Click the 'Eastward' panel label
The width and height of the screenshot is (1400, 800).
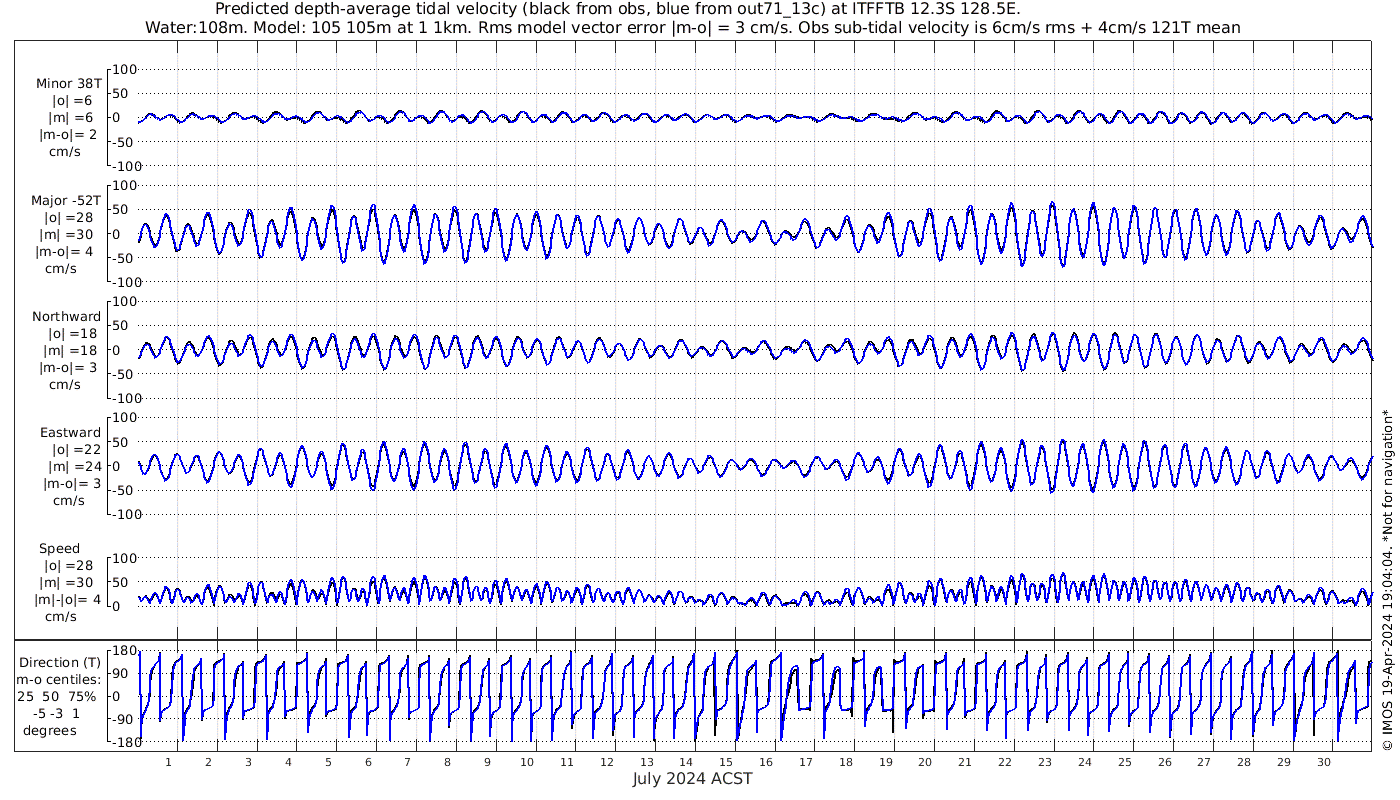tap(70, 433)
